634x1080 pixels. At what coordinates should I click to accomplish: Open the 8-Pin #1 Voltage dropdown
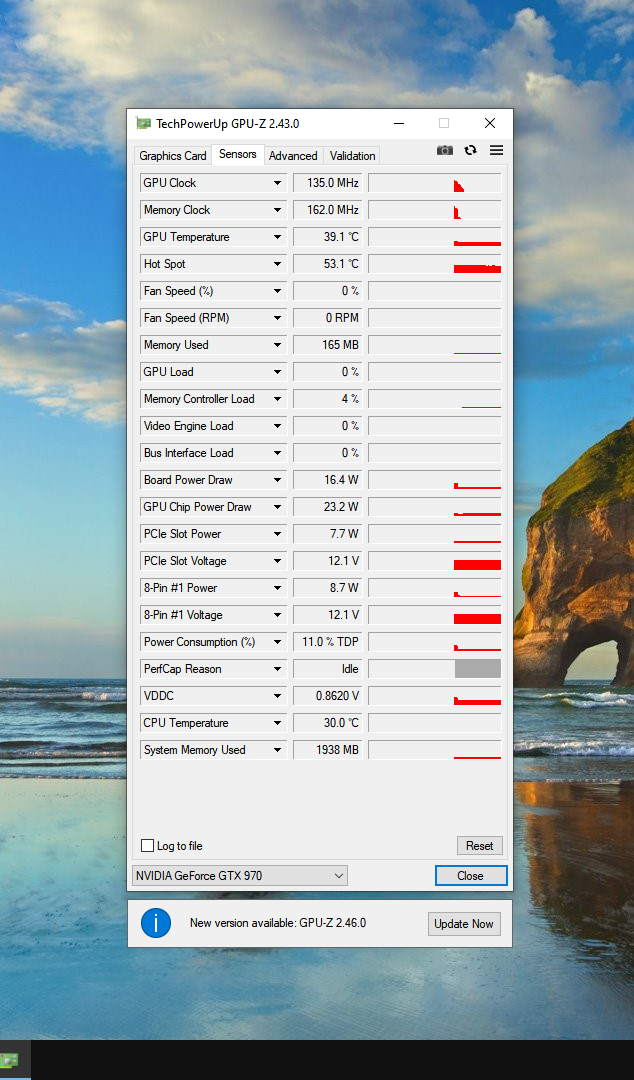click(x=277, y=615)
